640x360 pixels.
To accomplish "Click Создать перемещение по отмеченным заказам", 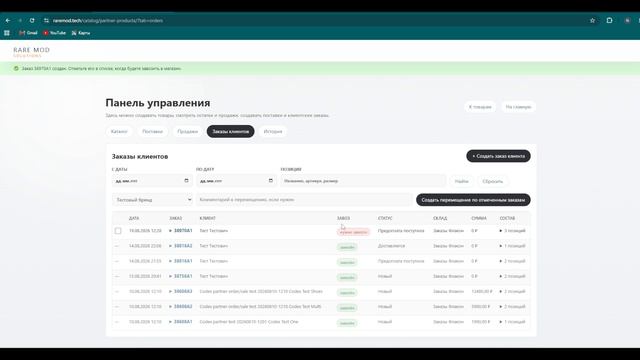I will (473, 200).
